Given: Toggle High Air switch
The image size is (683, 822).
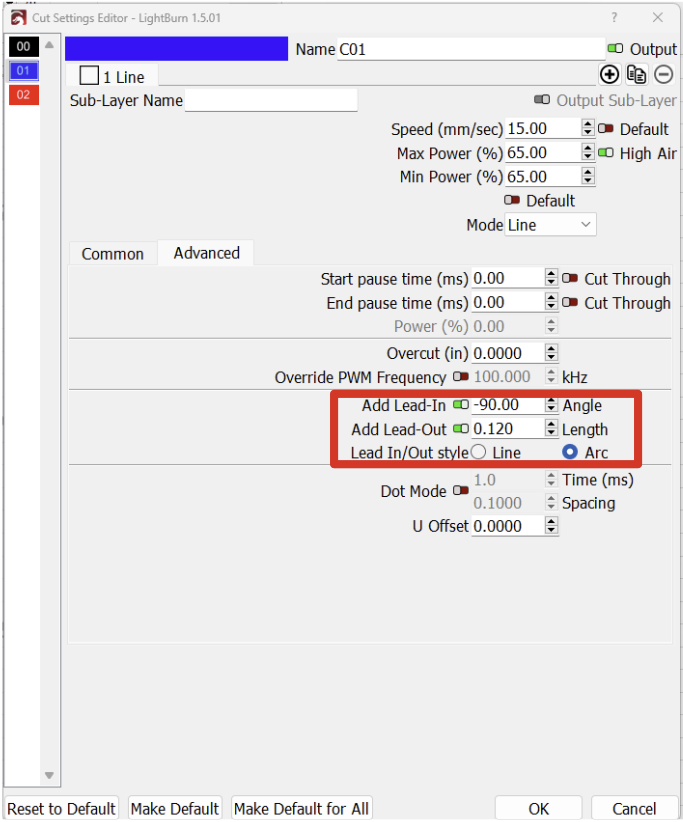Looking at the screenshot, I should click(x=605, y=153).
